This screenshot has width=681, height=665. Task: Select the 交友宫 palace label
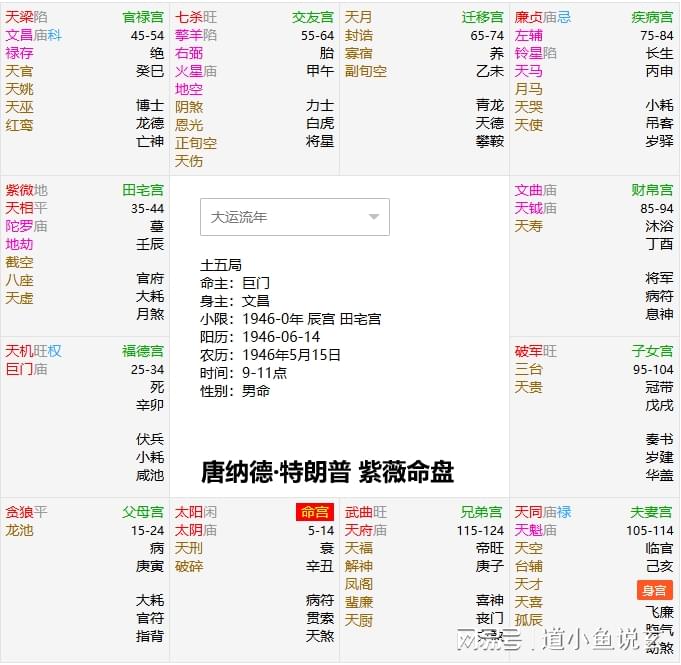click(313, 17)
